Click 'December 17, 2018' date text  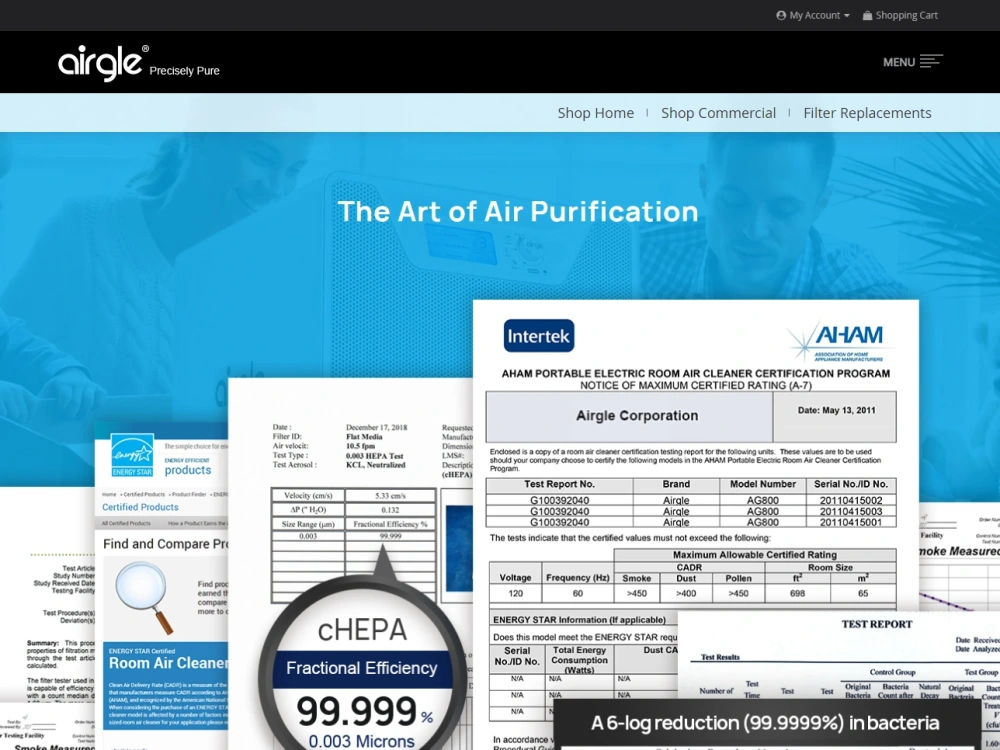point(376,427)
